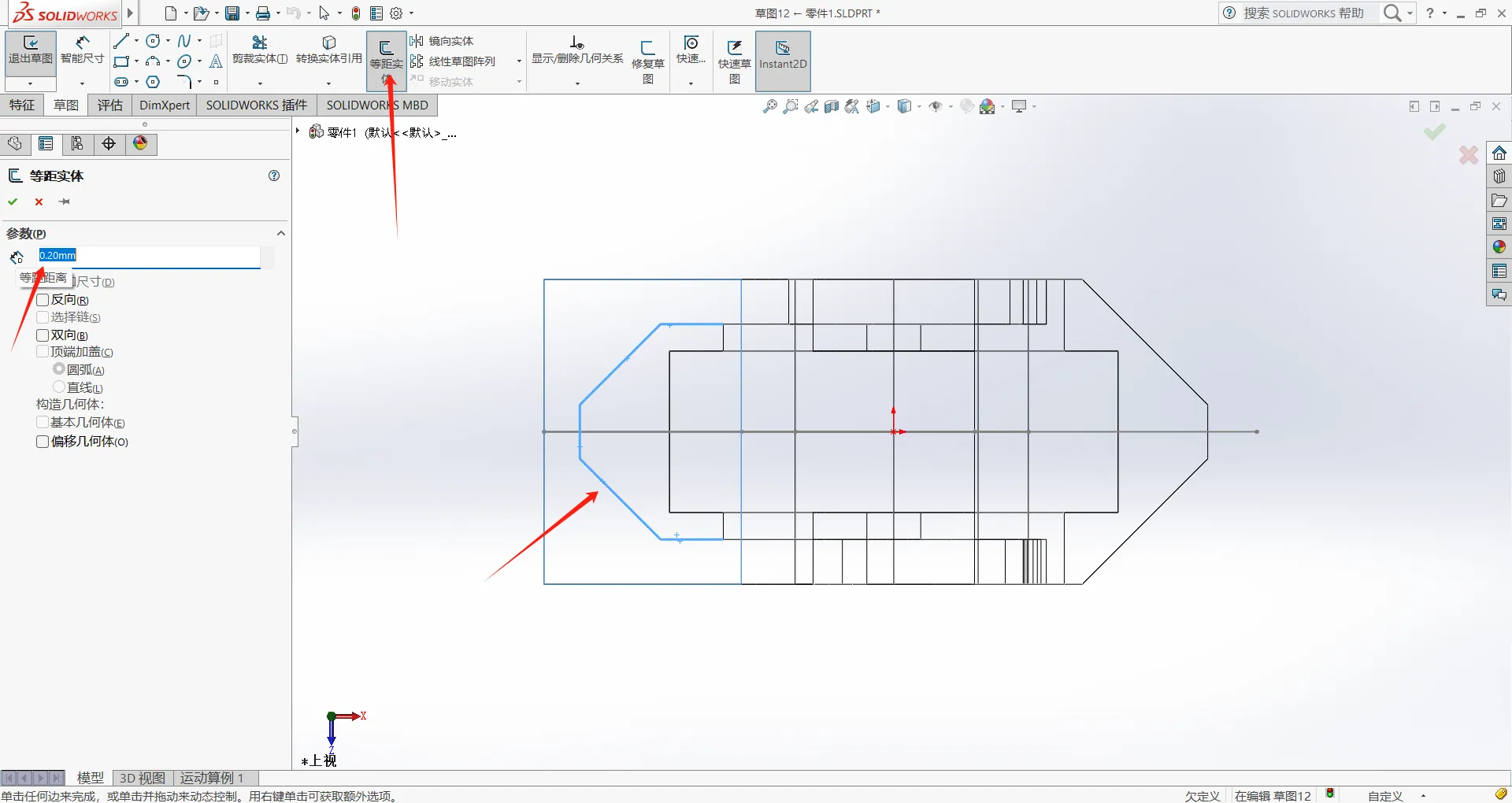
Task: Open the dropdown below Exit Sketch
Action: pyautogui.click(x=31, y=83)
